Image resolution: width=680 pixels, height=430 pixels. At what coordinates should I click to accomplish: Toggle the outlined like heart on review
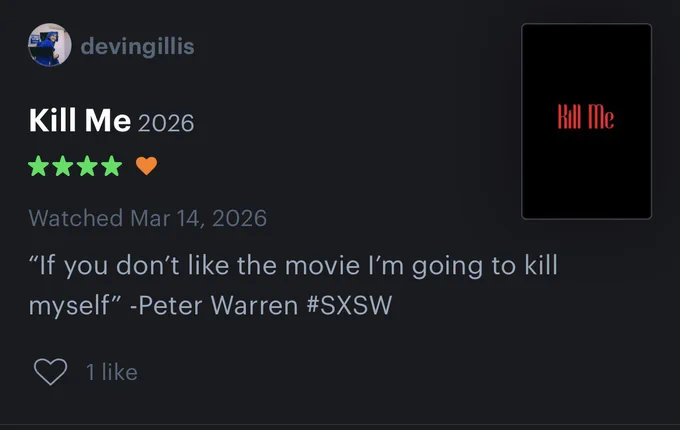coord(50,371)
